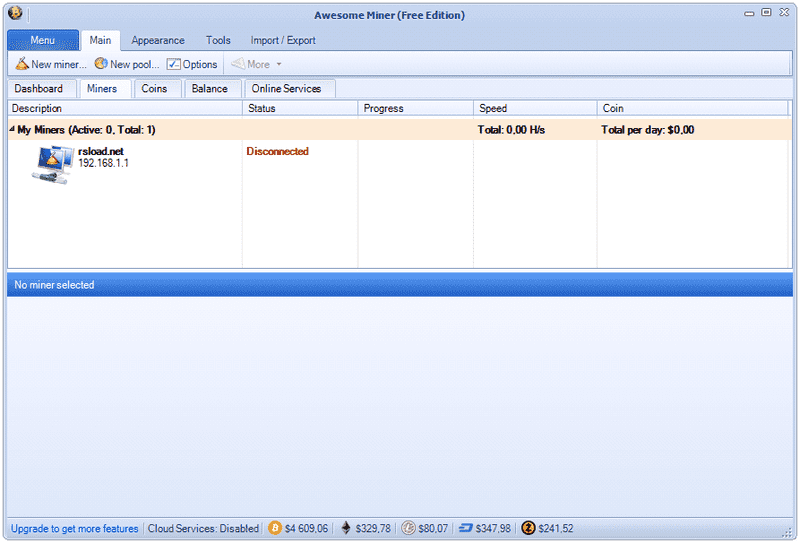
Task: Click the Zcash price icon in status bar
Action: tap(528, 528)
